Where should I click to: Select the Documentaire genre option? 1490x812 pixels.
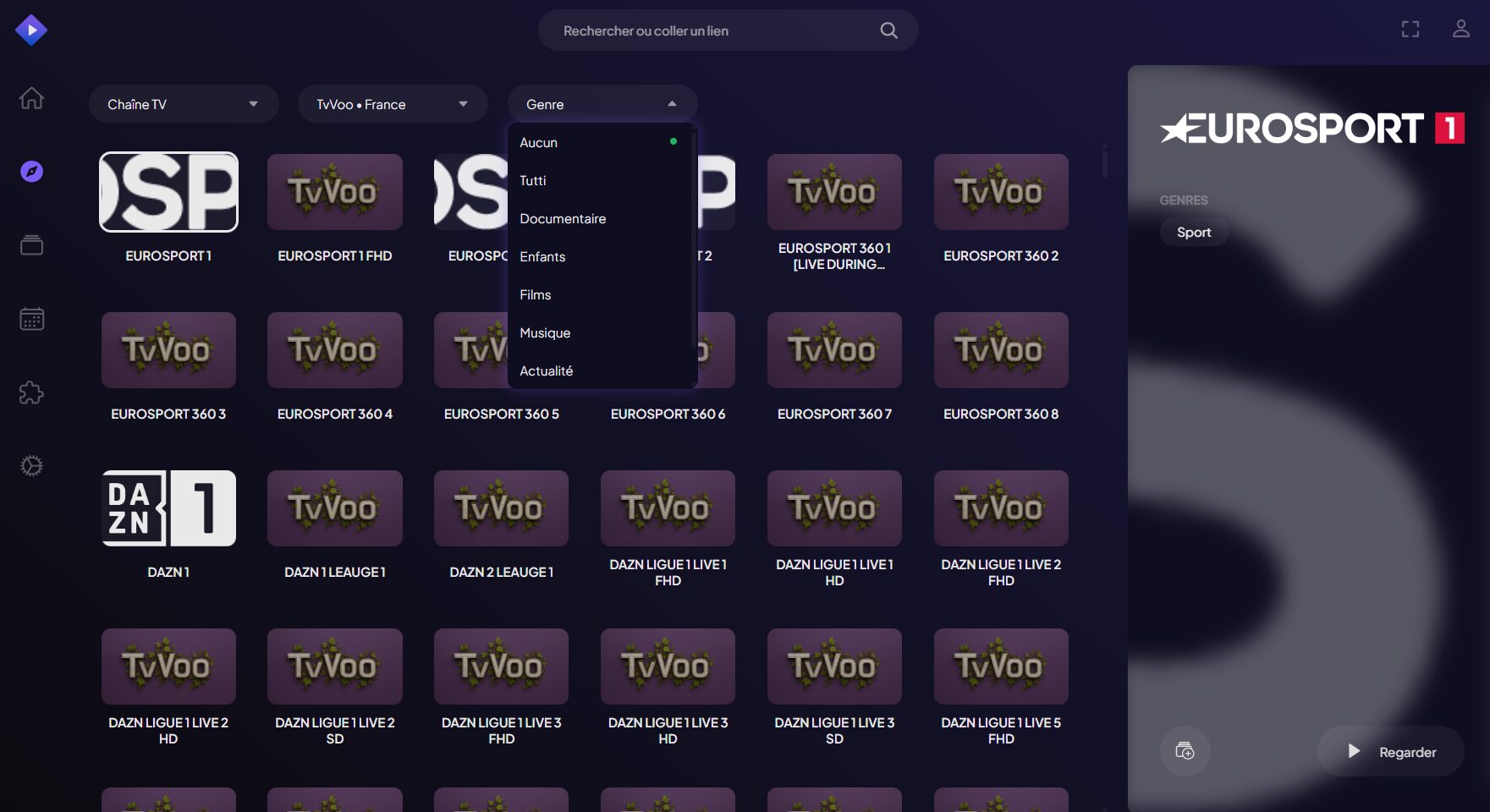point(600,218)
